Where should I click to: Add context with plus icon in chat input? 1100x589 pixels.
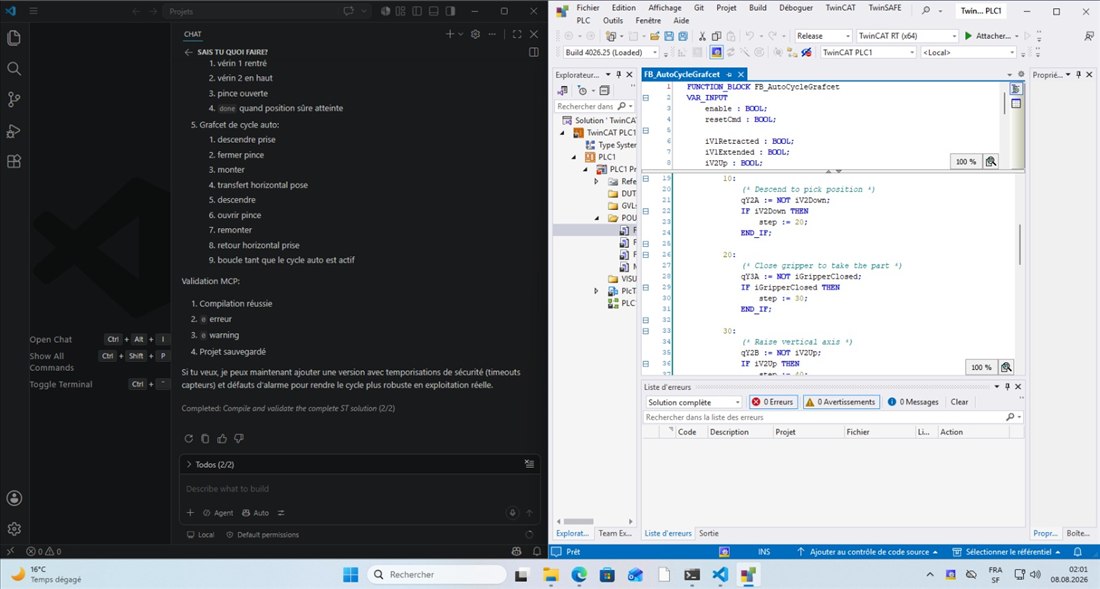point(190,513)
